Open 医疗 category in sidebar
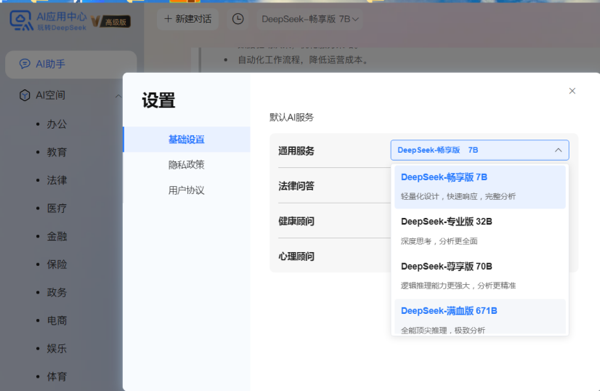The image size is (600, 391). 57,208
